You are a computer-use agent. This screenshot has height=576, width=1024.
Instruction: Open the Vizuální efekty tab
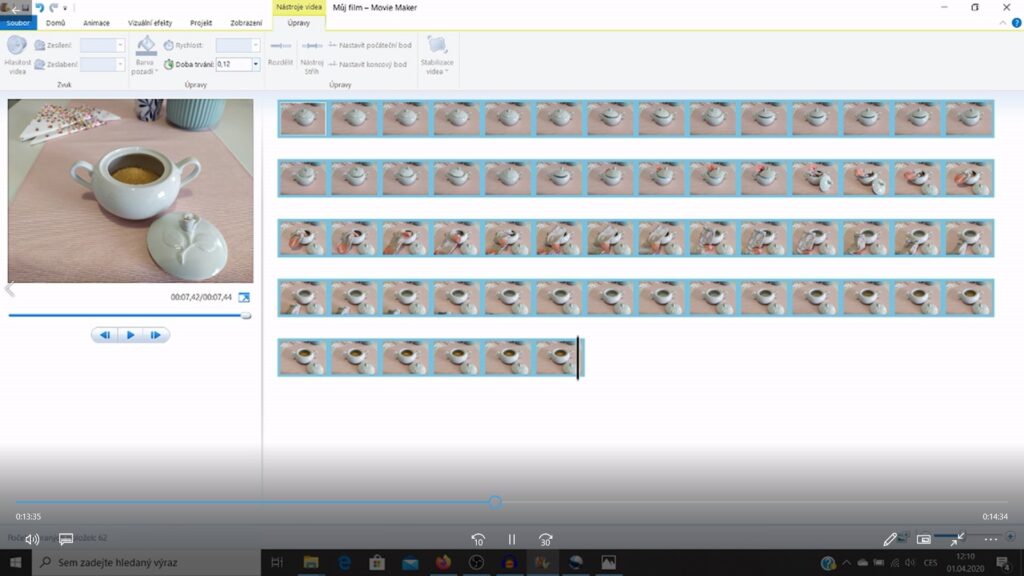148,22
